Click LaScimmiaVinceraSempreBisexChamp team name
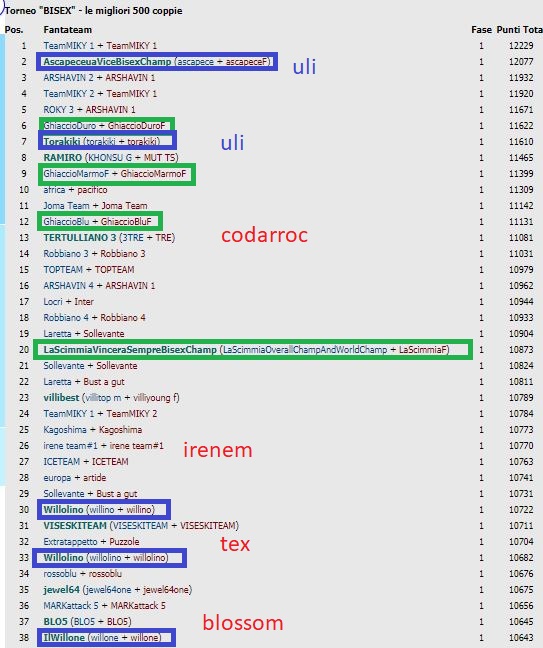The height and width of the screenshot is (648, 543). (x=130, y=350)
